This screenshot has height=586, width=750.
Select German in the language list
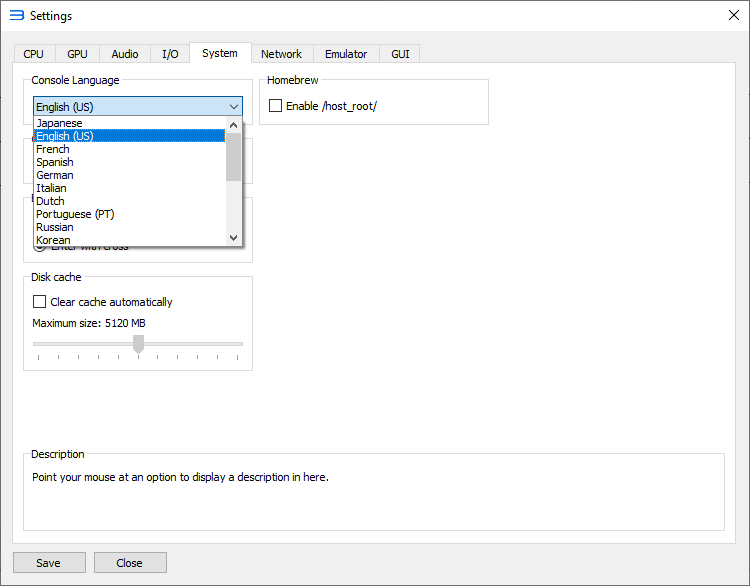pyautogui.click(x=129, y=175)
